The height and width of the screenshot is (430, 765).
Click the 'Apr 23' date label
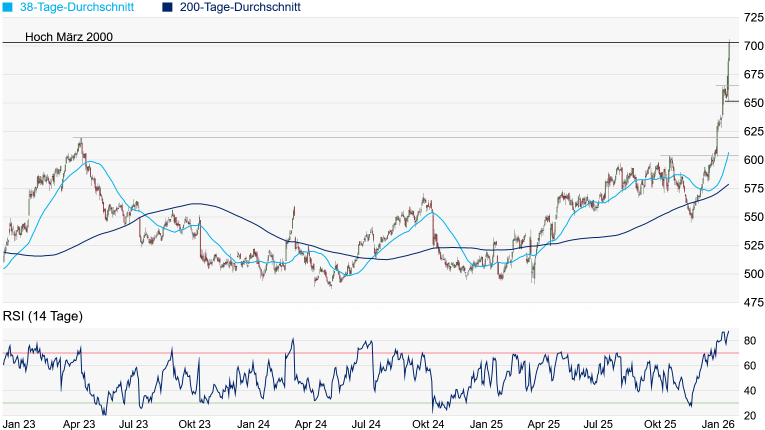pos(78,424)
